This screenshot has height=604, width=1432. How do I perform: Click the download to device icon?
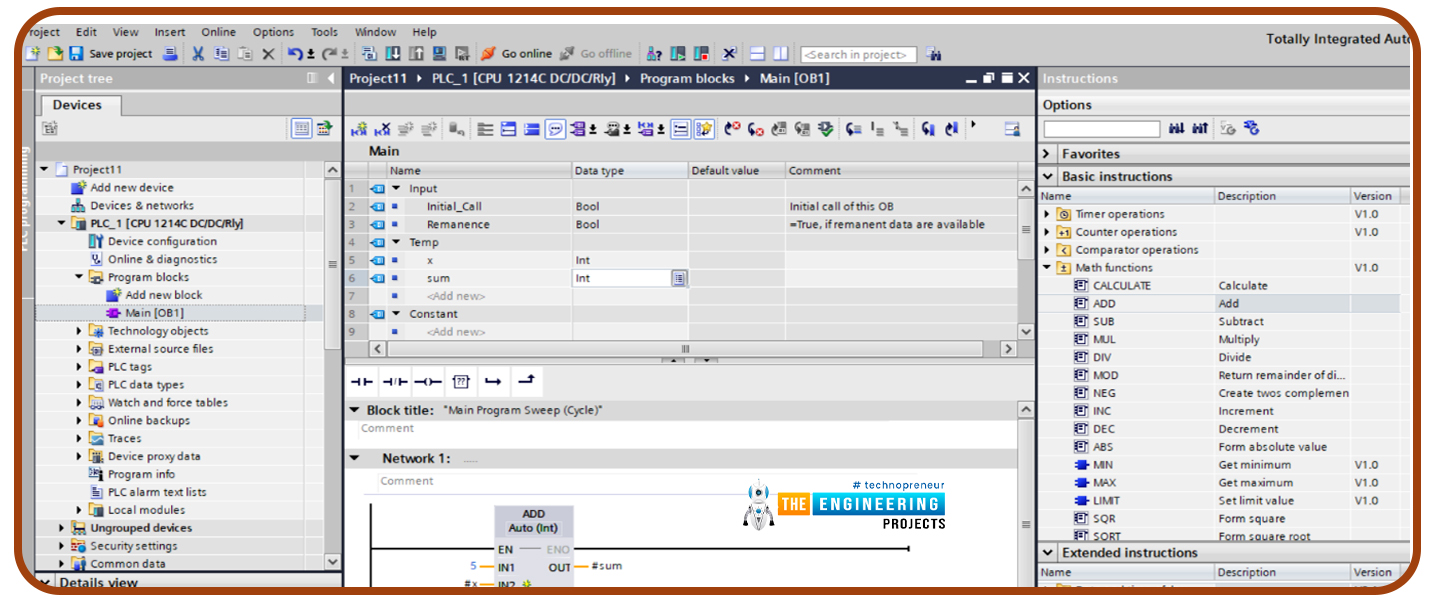coord(393,54)
